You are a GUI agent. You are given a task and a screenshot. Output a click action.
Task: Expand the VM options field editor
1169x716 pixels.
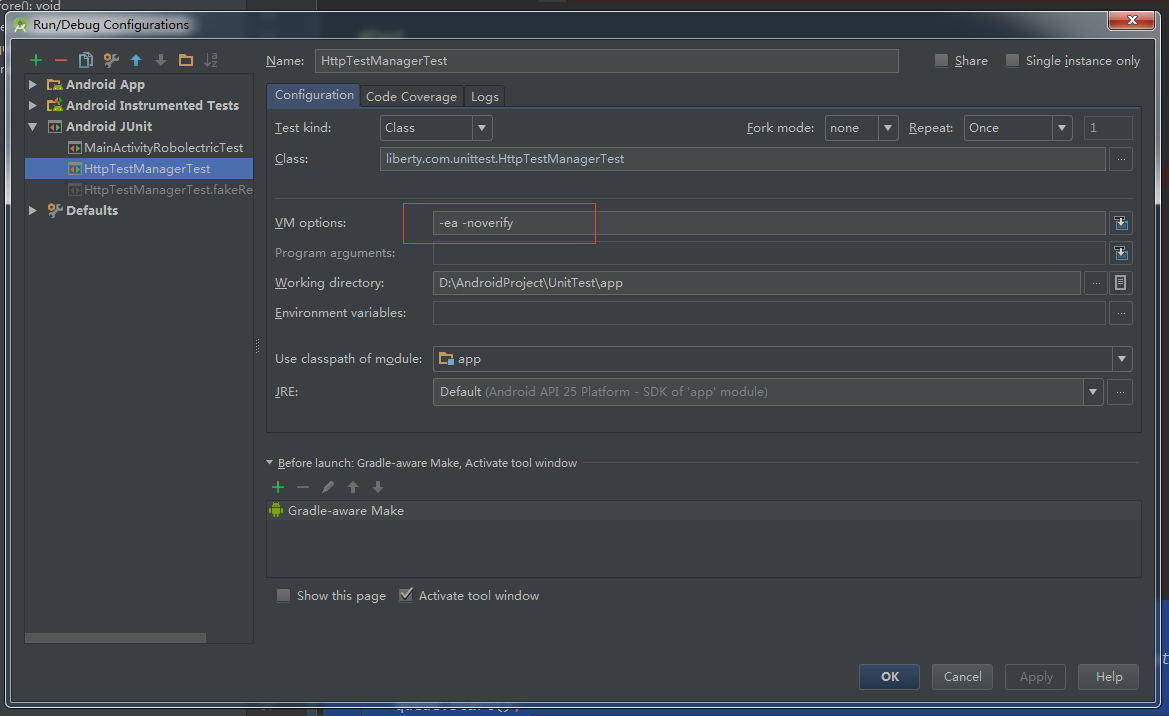[x=1121, y=223]
